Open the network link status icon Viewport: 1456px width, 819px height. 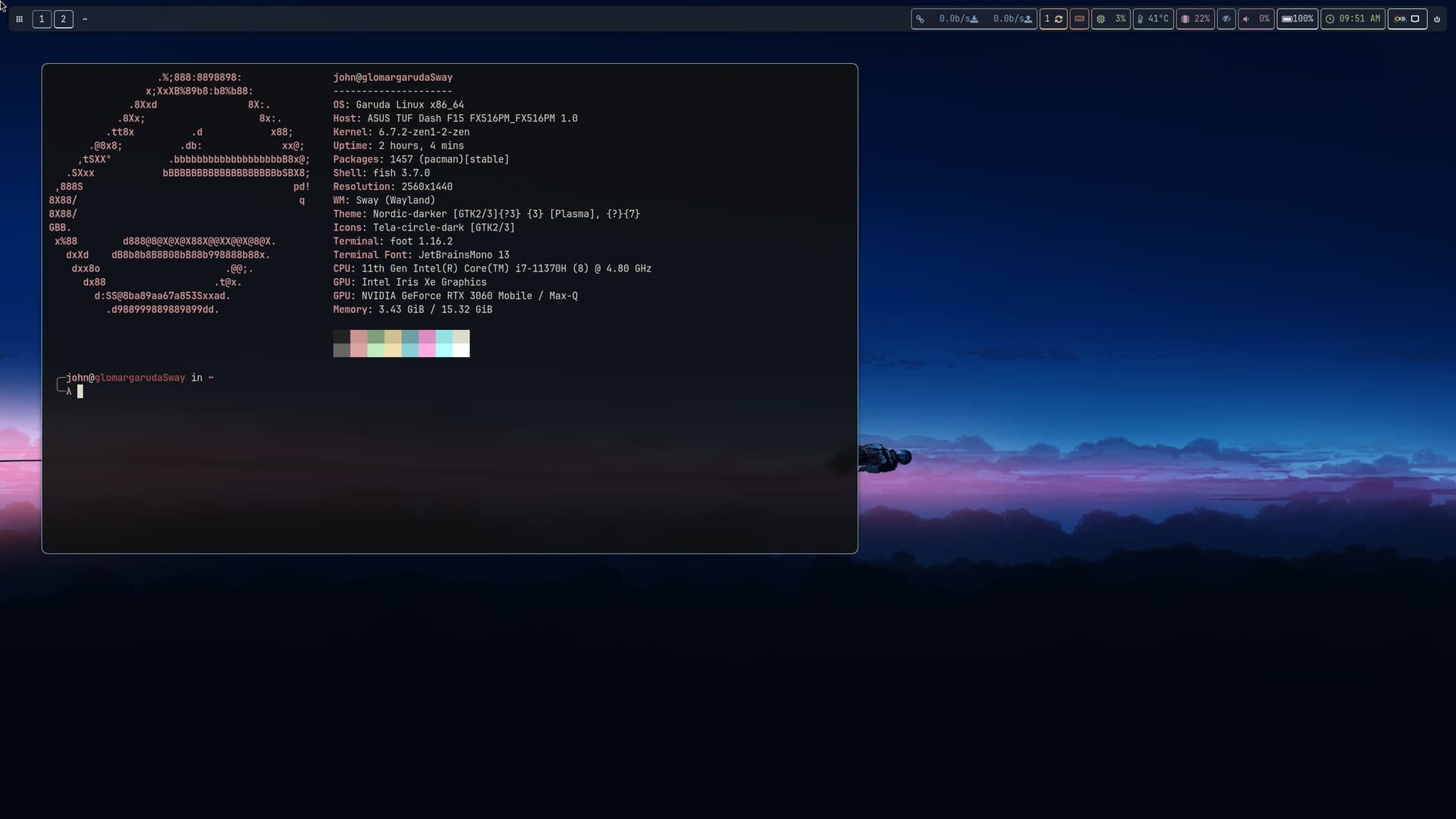point(920,19)
